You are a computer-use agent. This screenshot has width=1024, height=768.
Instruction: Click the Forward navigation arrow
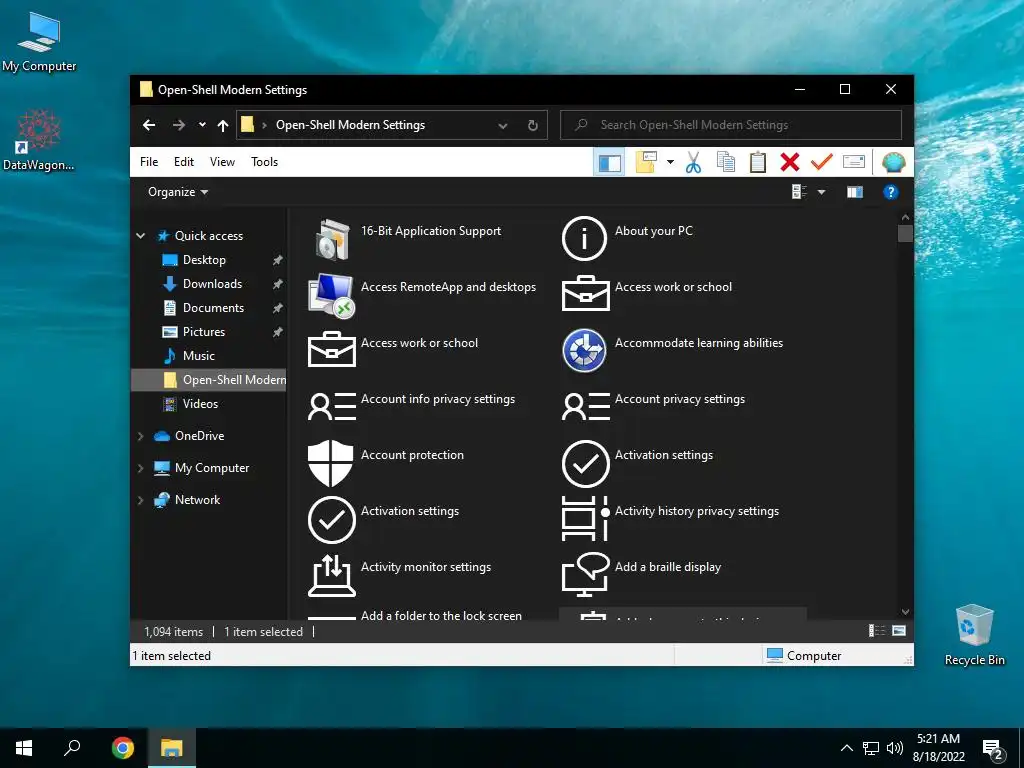tap(178, 125)
